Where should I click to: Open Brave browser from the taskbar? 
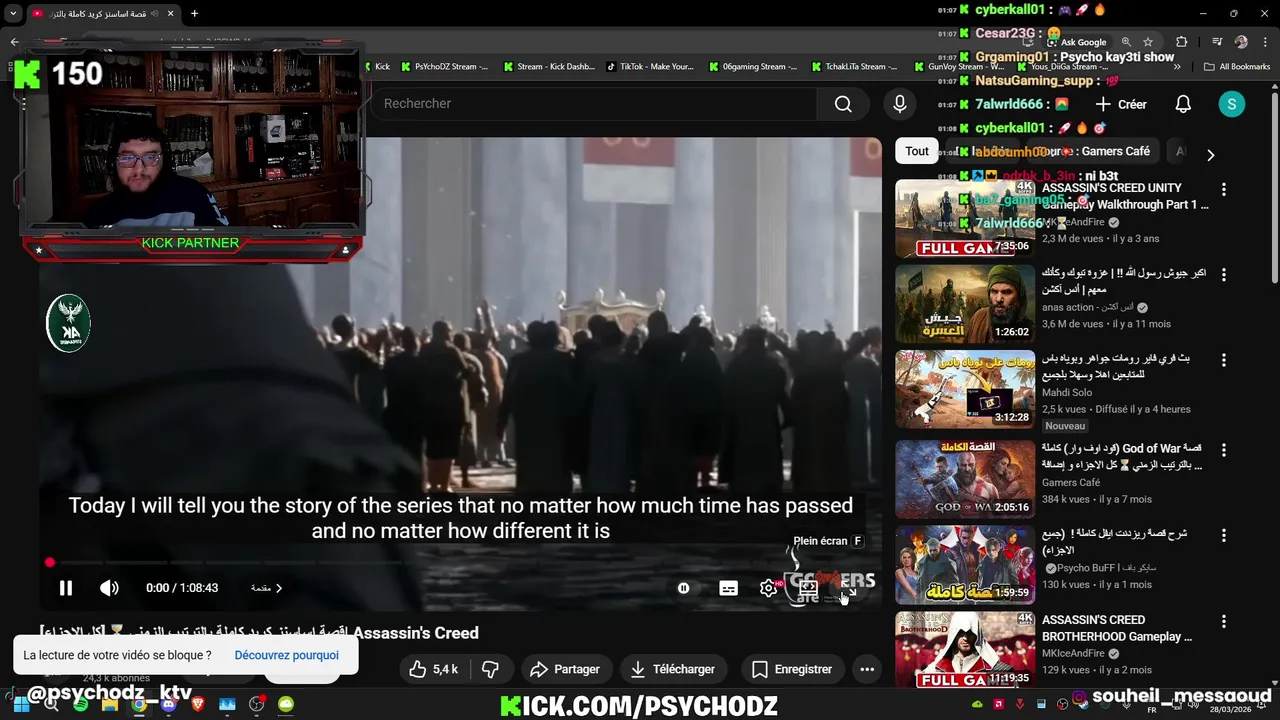[x=197, y=705]
